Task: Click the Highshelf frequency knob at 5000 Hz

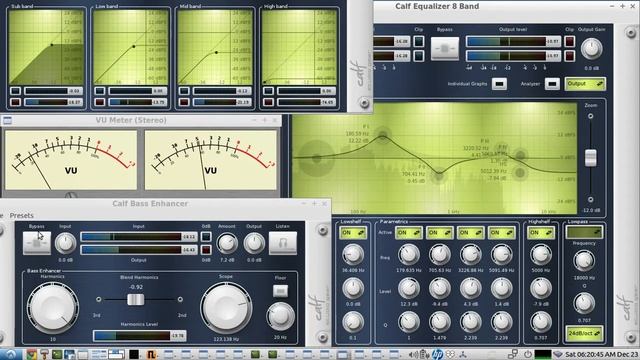Action: 541,254
